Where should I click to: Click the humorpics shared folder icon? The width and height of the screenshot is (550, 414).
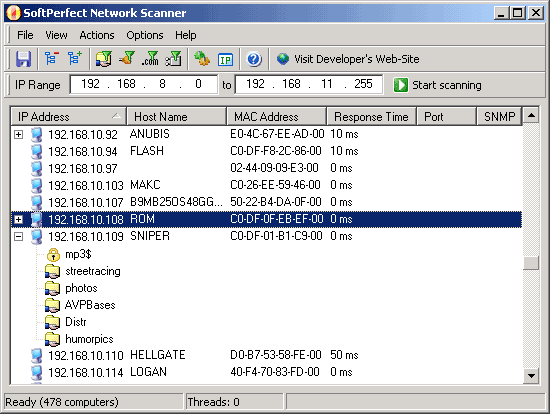(x=53, y=339)
